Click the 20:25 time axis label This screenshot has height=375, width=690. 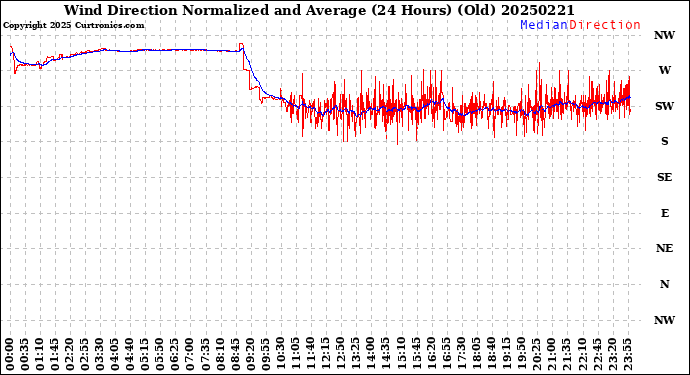pos(536,354)
